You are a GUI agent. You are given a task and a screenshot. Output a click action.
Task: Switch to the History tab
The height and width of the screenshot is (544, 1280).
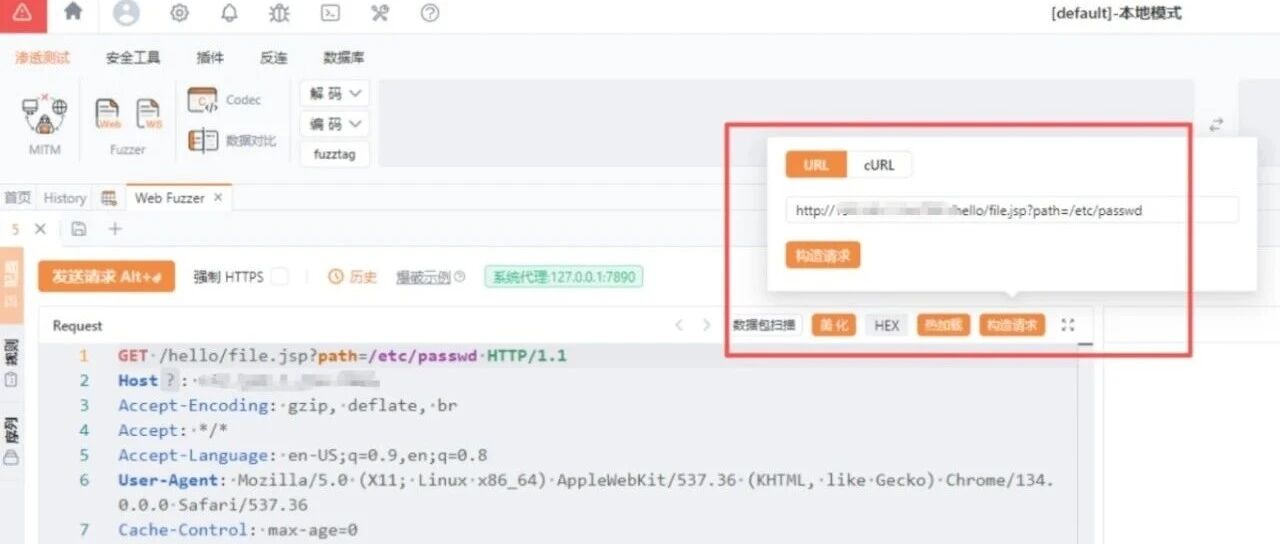tap(65, 198)
